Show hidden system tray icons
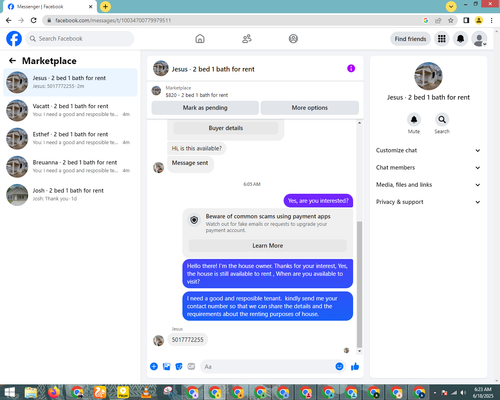This screenshot has width=500, height=400. pyautogui.click(x=435, y=393)
